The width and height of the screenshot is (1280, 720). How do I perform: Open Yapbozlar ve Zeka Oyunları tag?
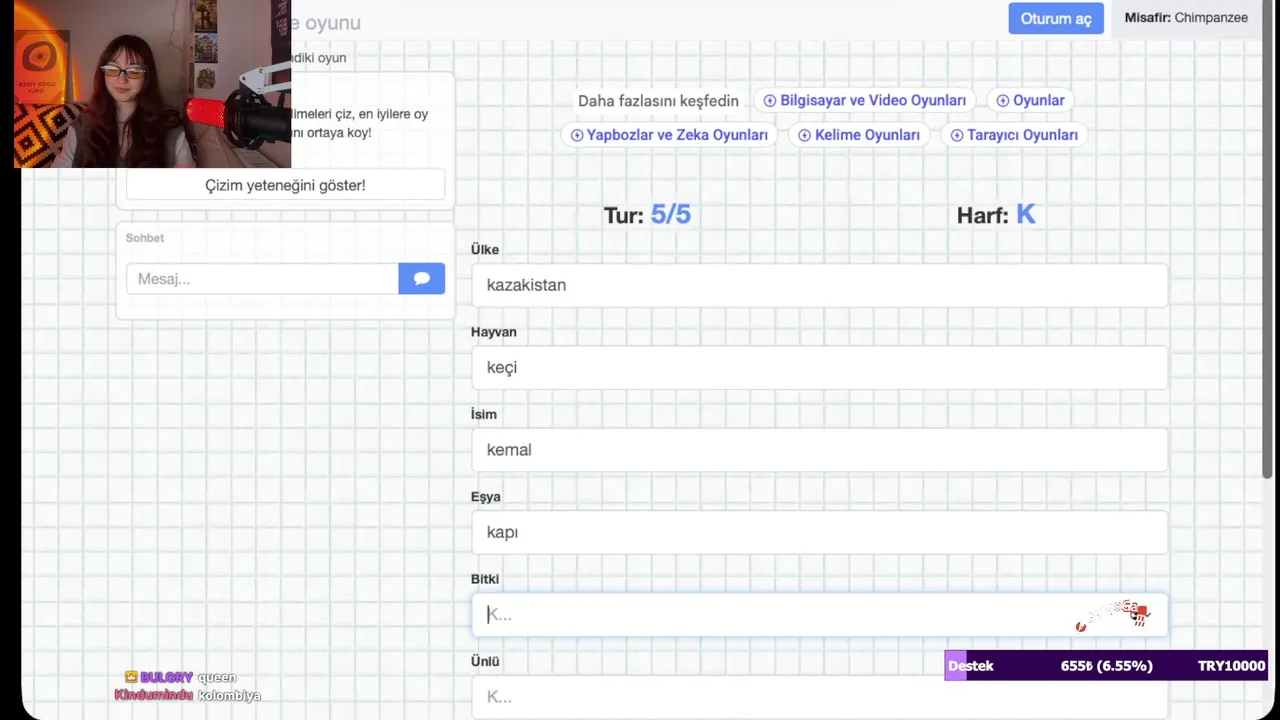669,135
